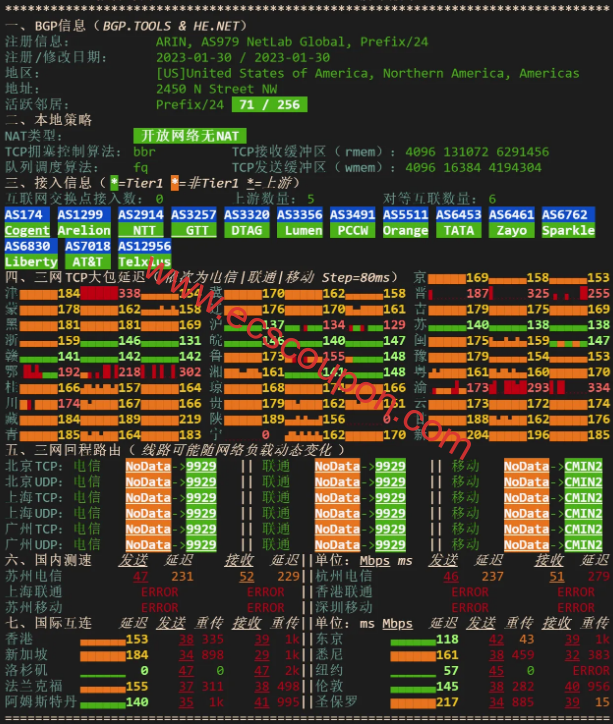Click the AS6461 label
Viewport: 613px width, 724px height.
511,214
